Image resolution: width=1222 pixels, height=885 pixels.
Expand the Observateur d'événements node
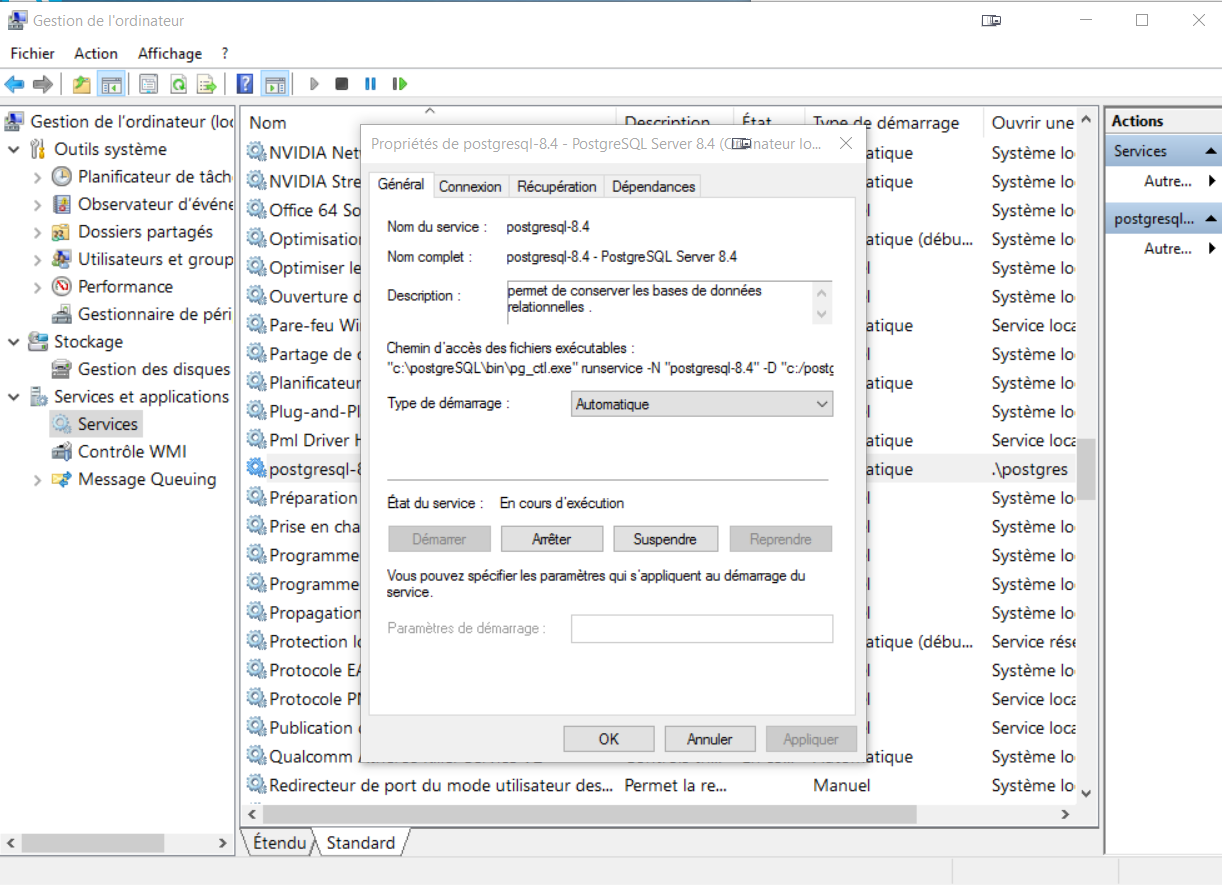point(37,204)
